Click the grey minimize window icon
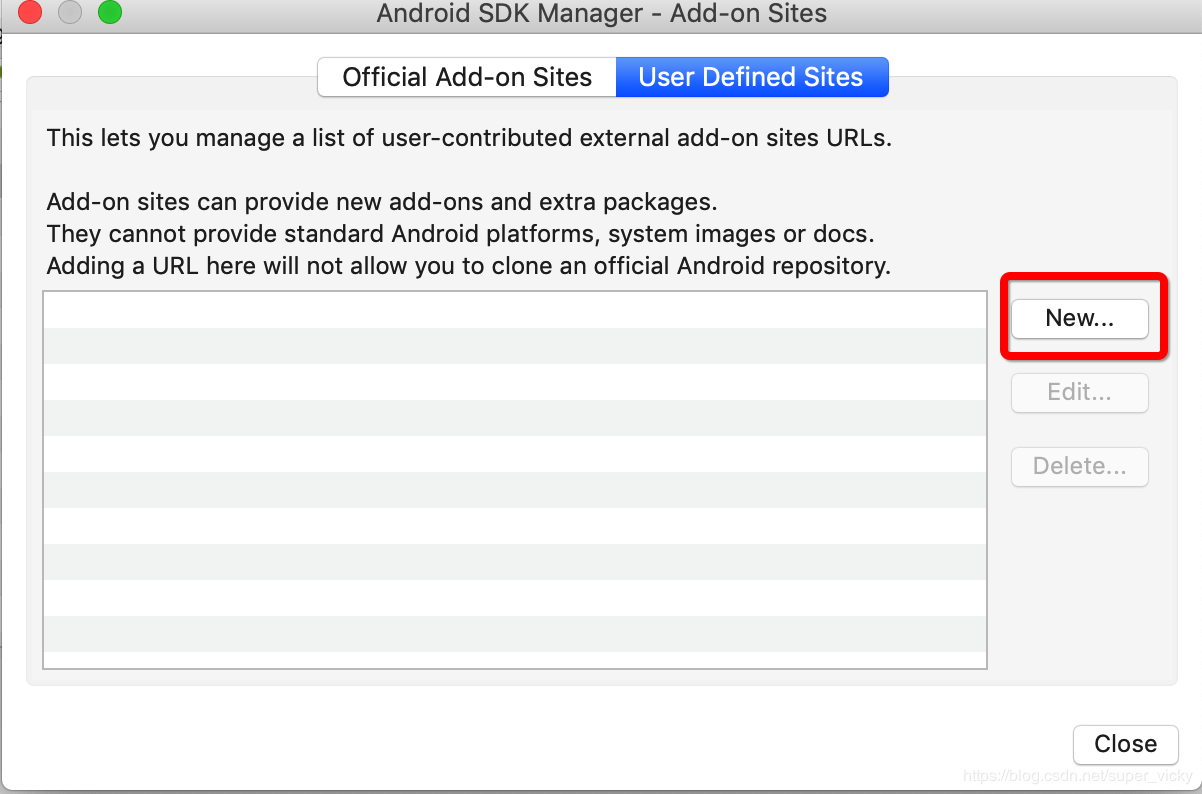 [70, 13]
